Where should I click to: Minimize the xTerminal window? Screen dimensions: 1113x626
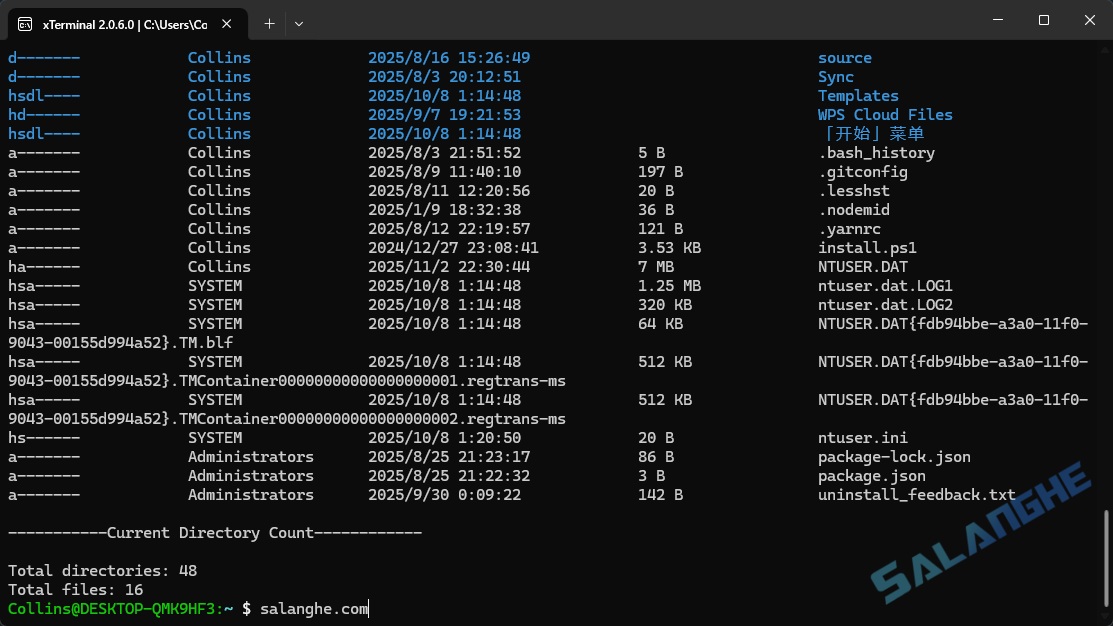[997, 20]
